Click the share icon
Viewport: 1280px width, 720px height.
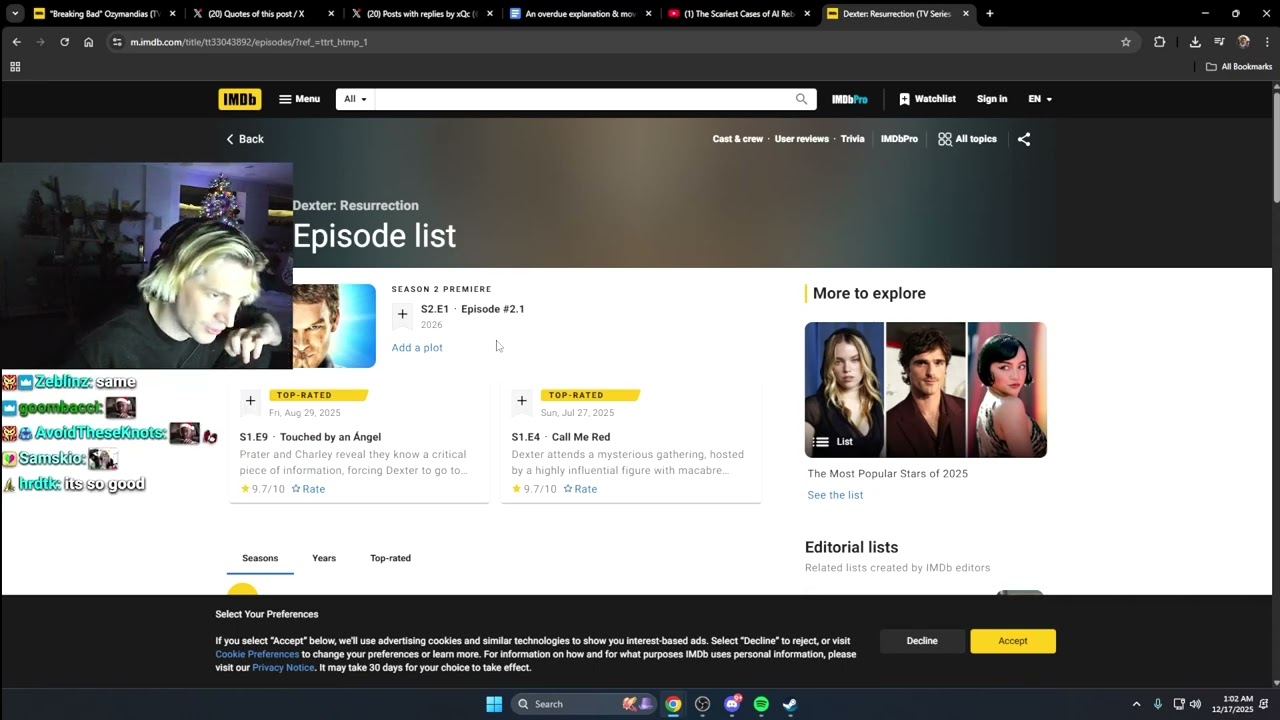click(x=1024, y=139)
